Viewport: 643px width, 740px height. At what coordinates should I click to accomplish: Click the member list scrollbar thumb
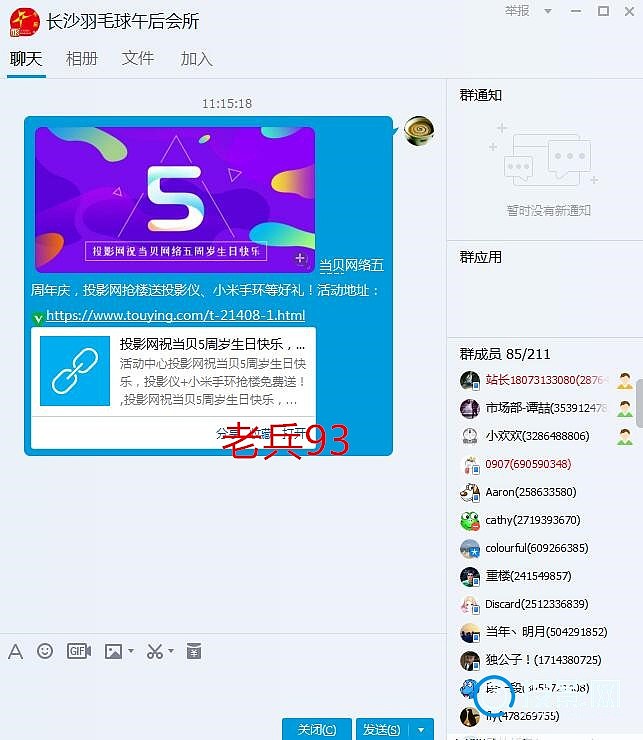pyautogui.click(x=640, y=403)
